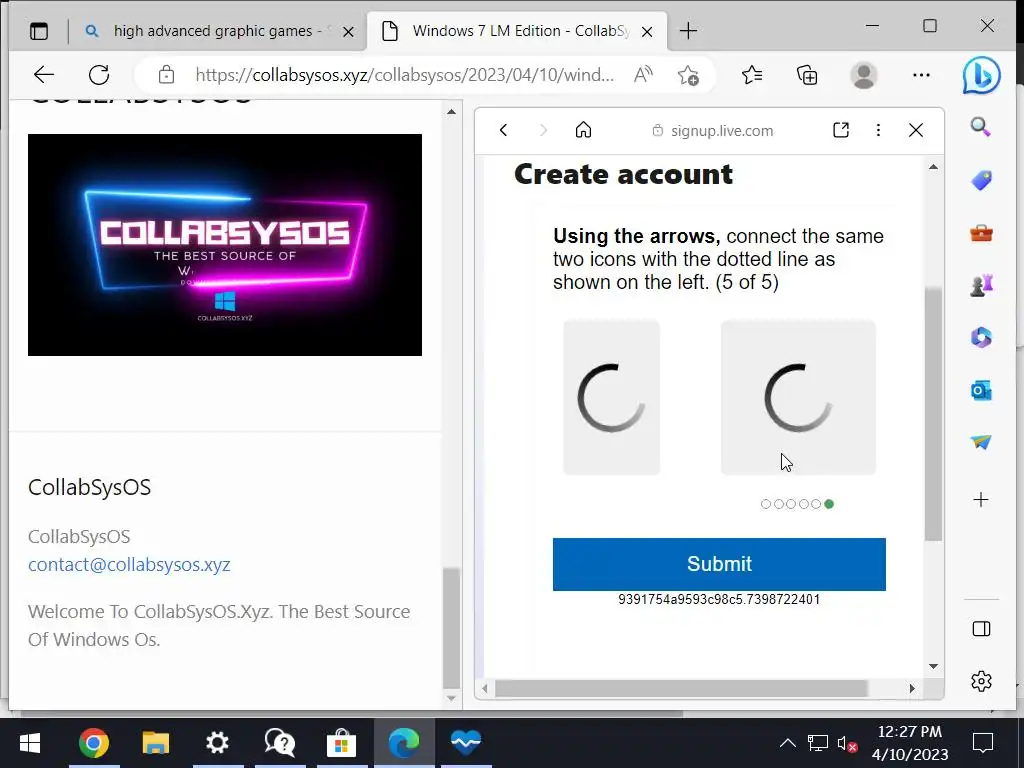Open the user profile avatar
The image size is (1024, 768).
coord(863,75)
